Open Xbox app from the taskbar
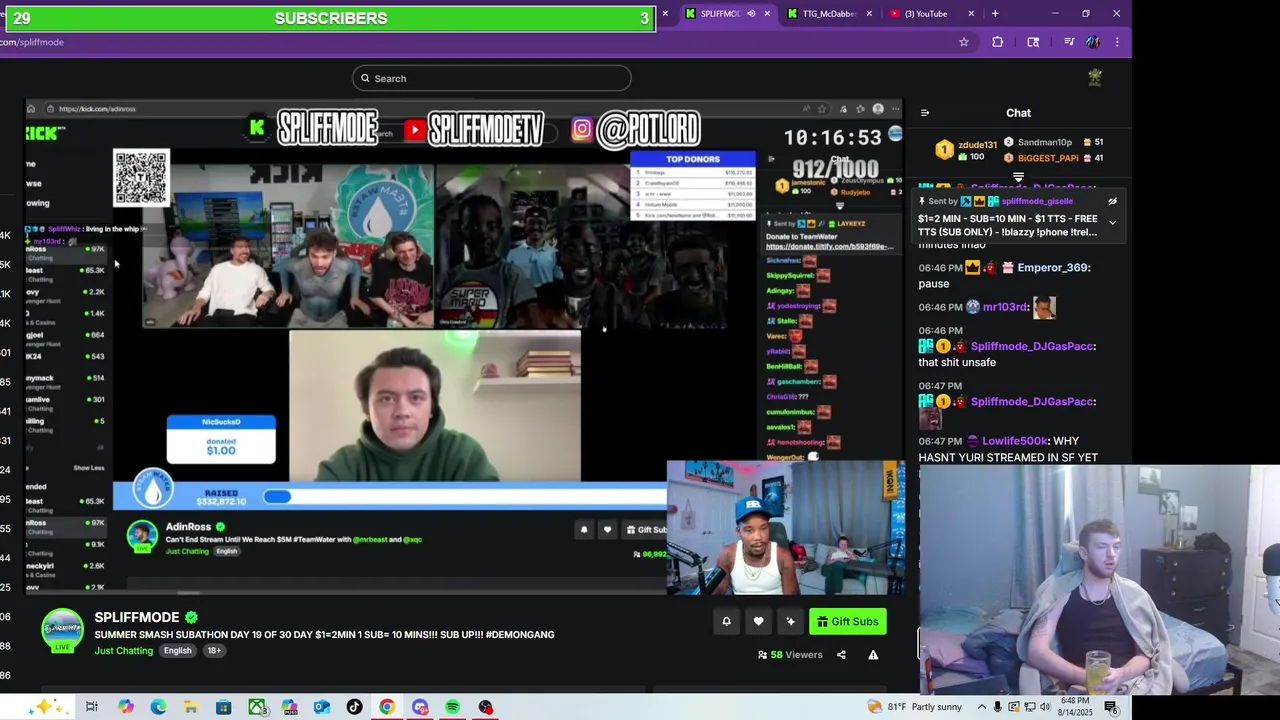The height and width of the screenshot is (720, 1280). (x=257, y=707)
